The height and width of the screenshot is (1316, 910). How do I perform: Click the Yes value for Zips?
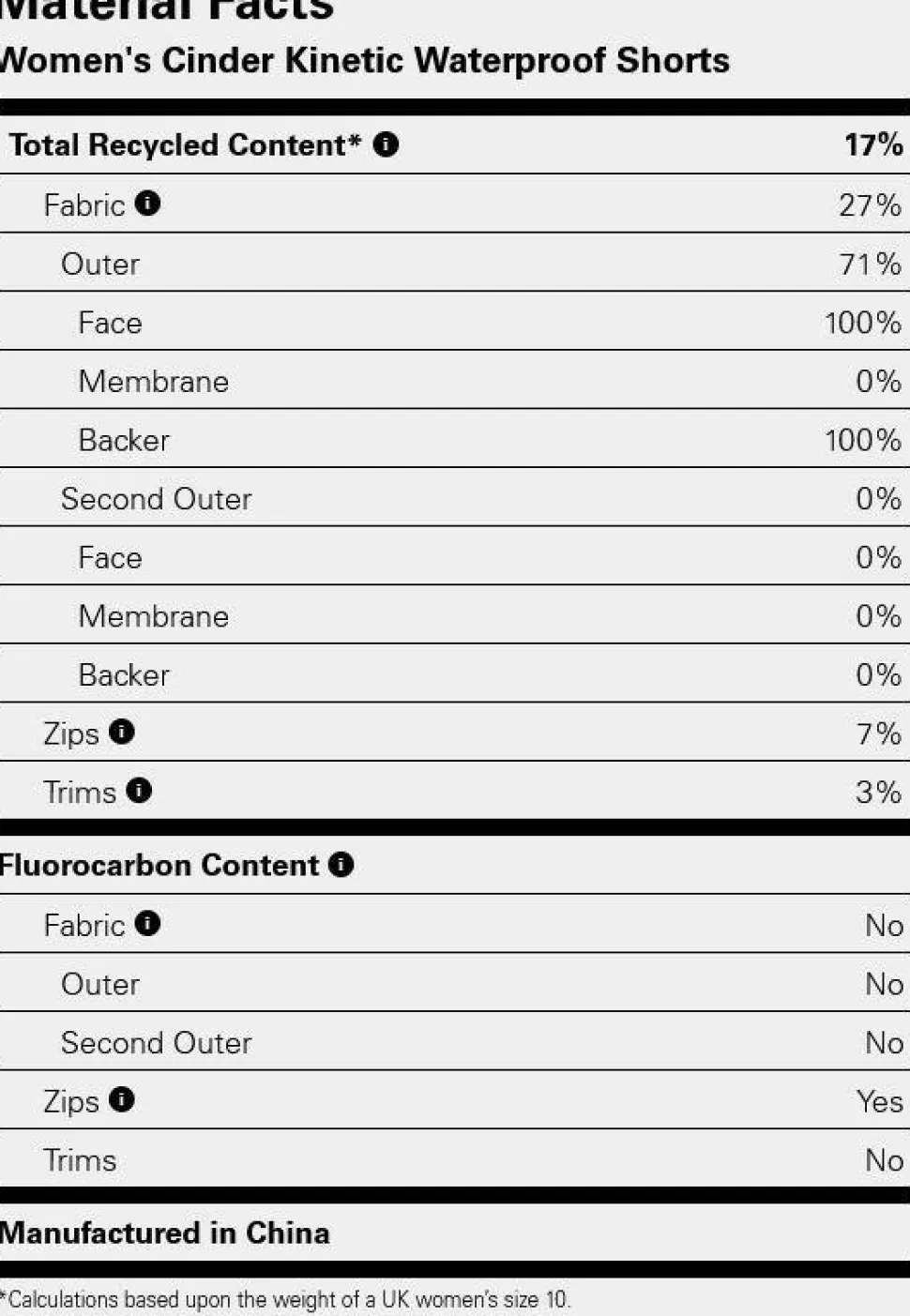pos(879,1101)
